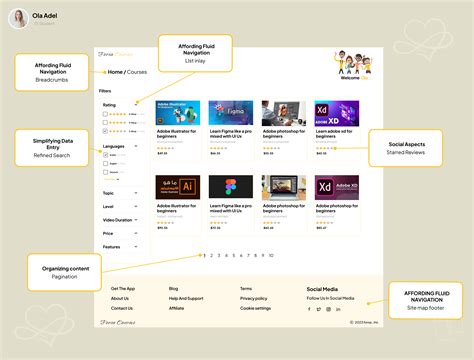Open the Twitter icon in the footer

(319, 309)
